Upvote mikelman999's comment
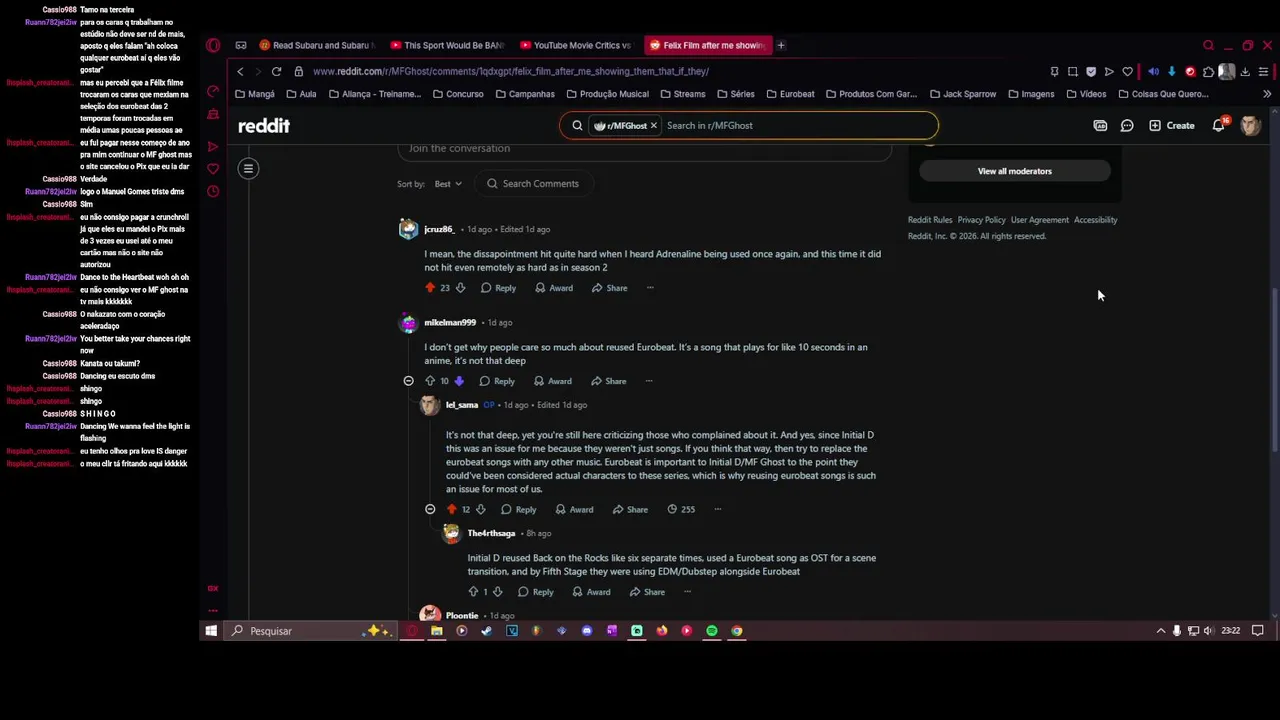Viewport: 1280px width, 720px height. (x=430, y=381)
